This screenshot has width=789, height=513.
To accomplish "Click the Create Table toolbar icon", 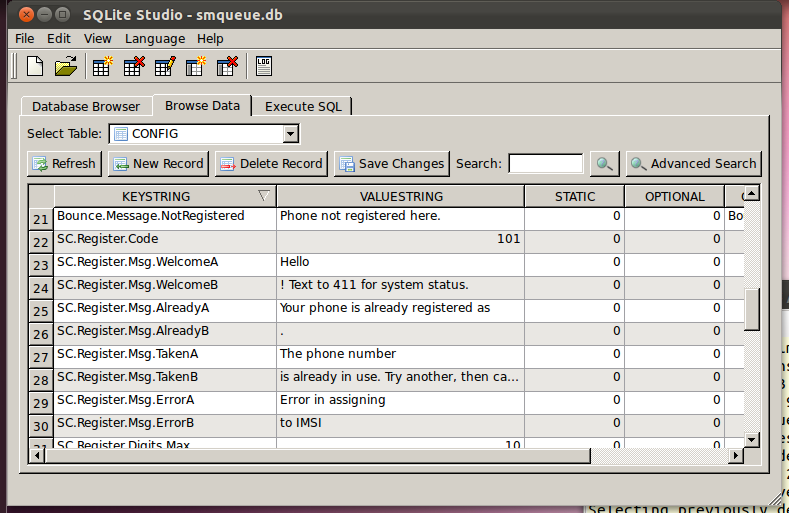I will pyautogui.click(x=102, y=67).
